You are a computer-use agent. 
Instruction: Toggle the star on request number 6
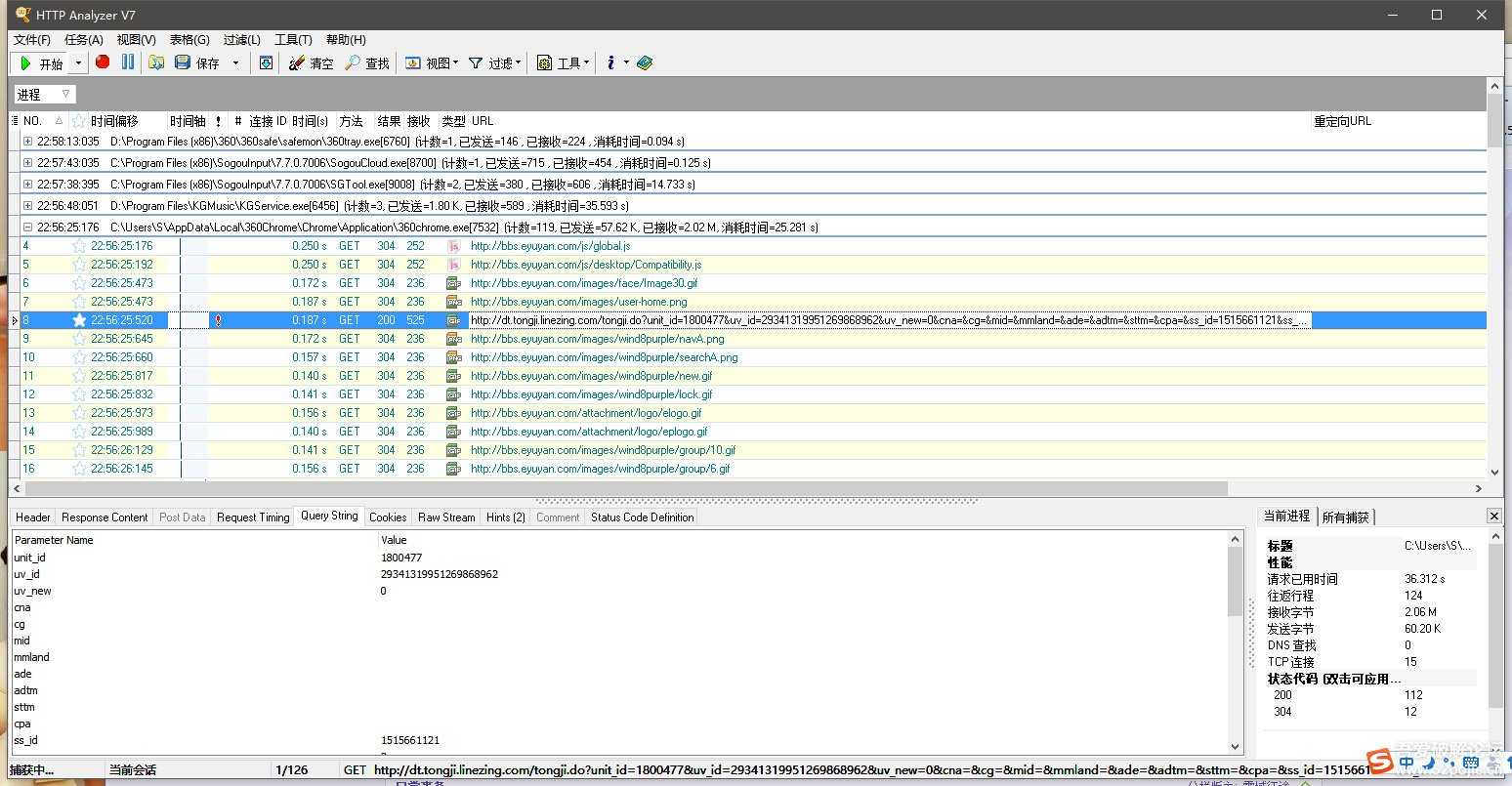79,283
